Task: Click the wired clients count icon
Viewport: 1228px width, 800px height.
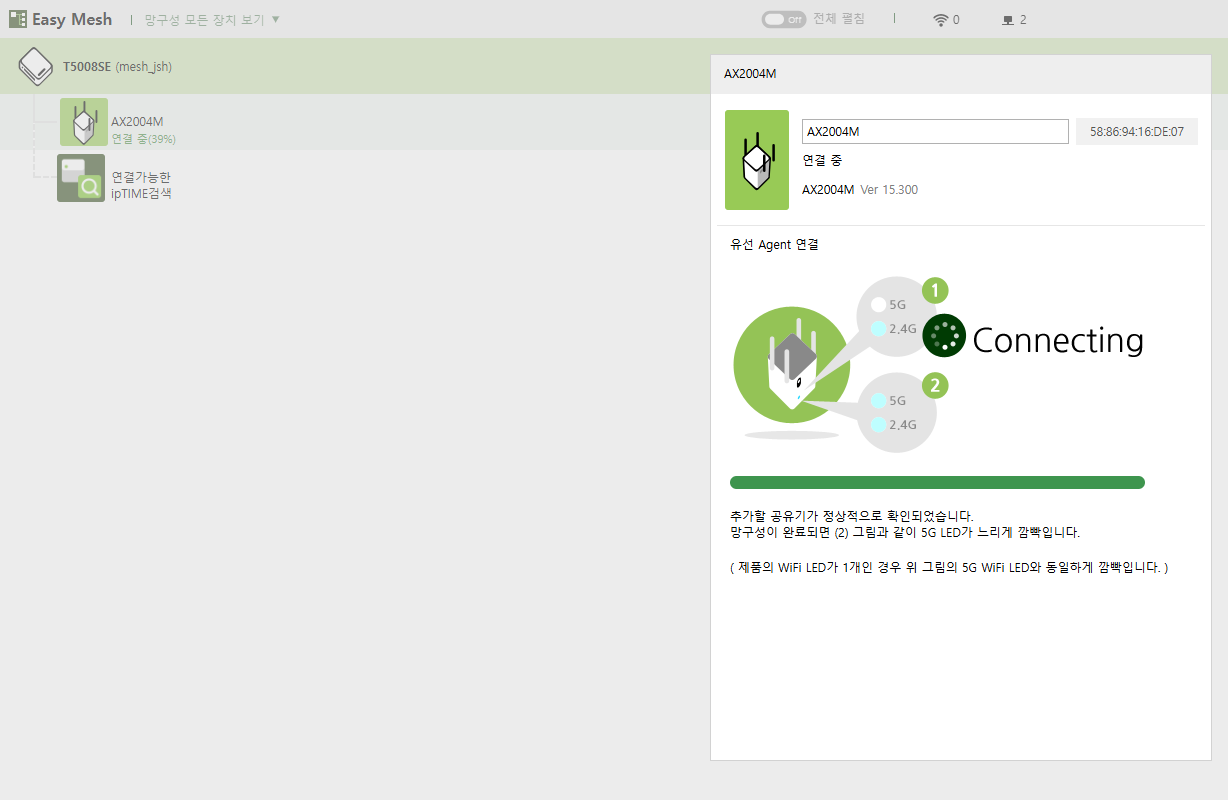Action: click(x=1007, y=20)
